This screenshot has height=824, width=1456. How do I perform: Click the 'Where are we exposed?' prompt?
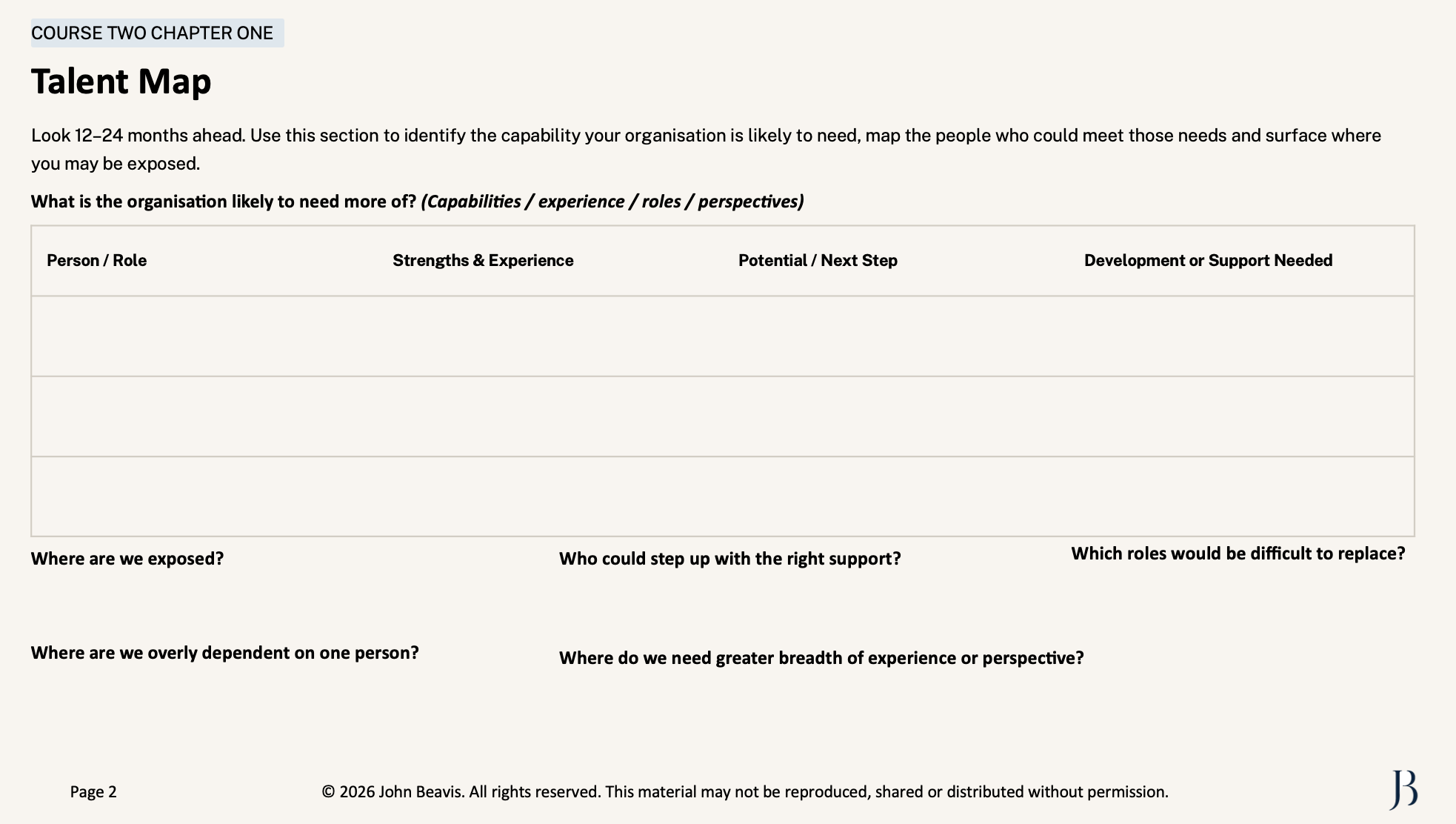pyautogui.click(x=127, y=559)
